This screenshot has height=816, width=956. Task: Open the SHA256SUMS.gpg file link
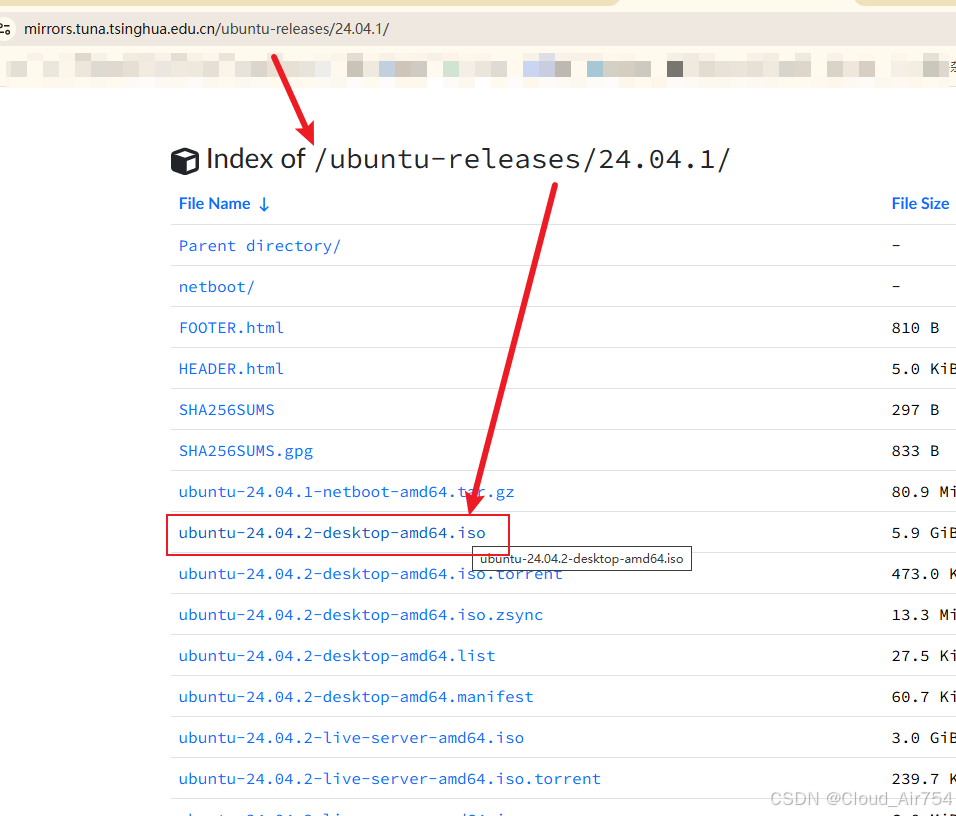(x=246, y=451)
